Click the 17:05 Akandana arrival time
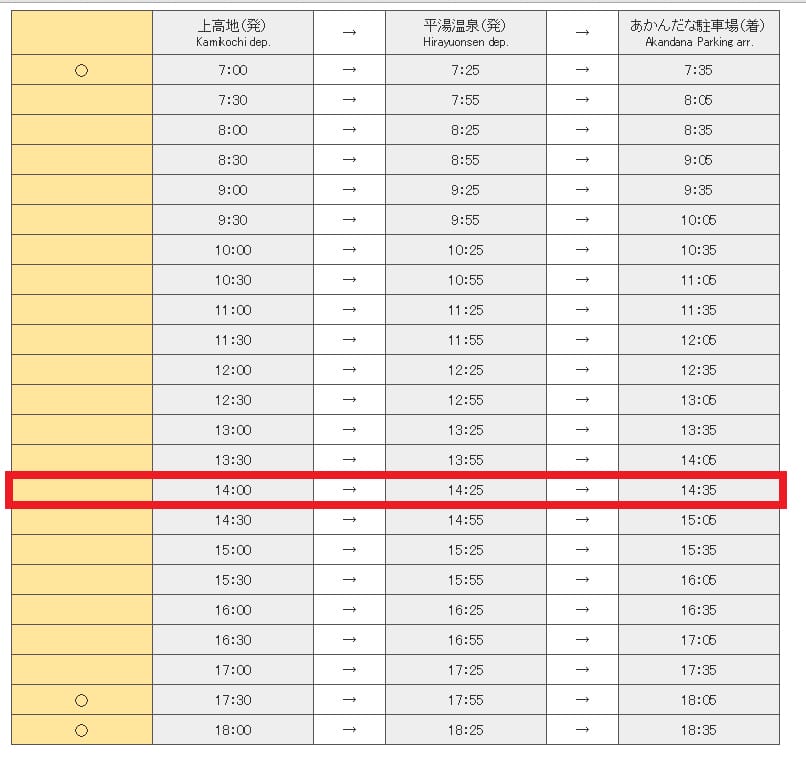 699,640
